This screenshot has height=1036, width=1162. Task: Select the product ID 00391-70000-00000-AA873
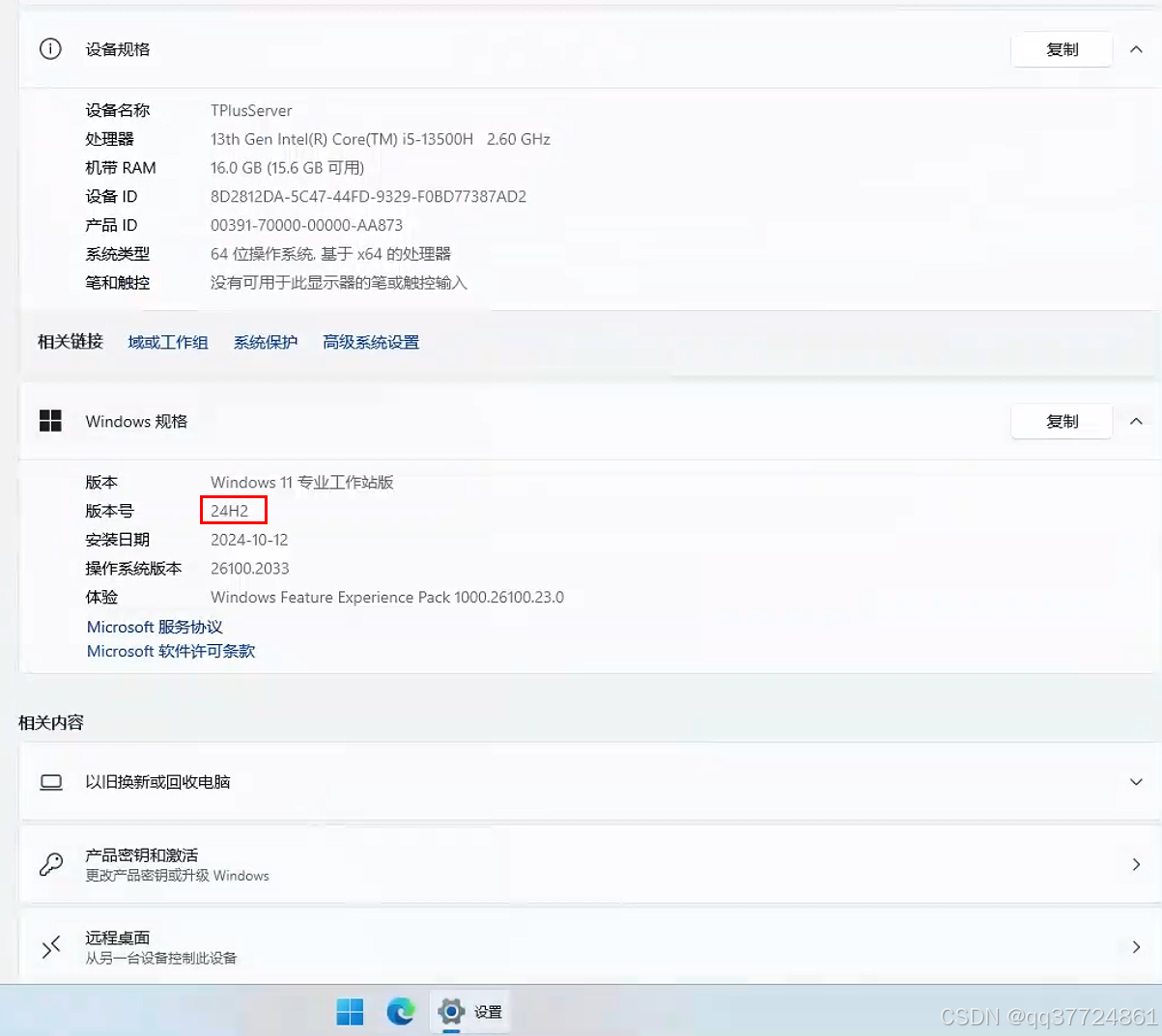tap(306, 225)
